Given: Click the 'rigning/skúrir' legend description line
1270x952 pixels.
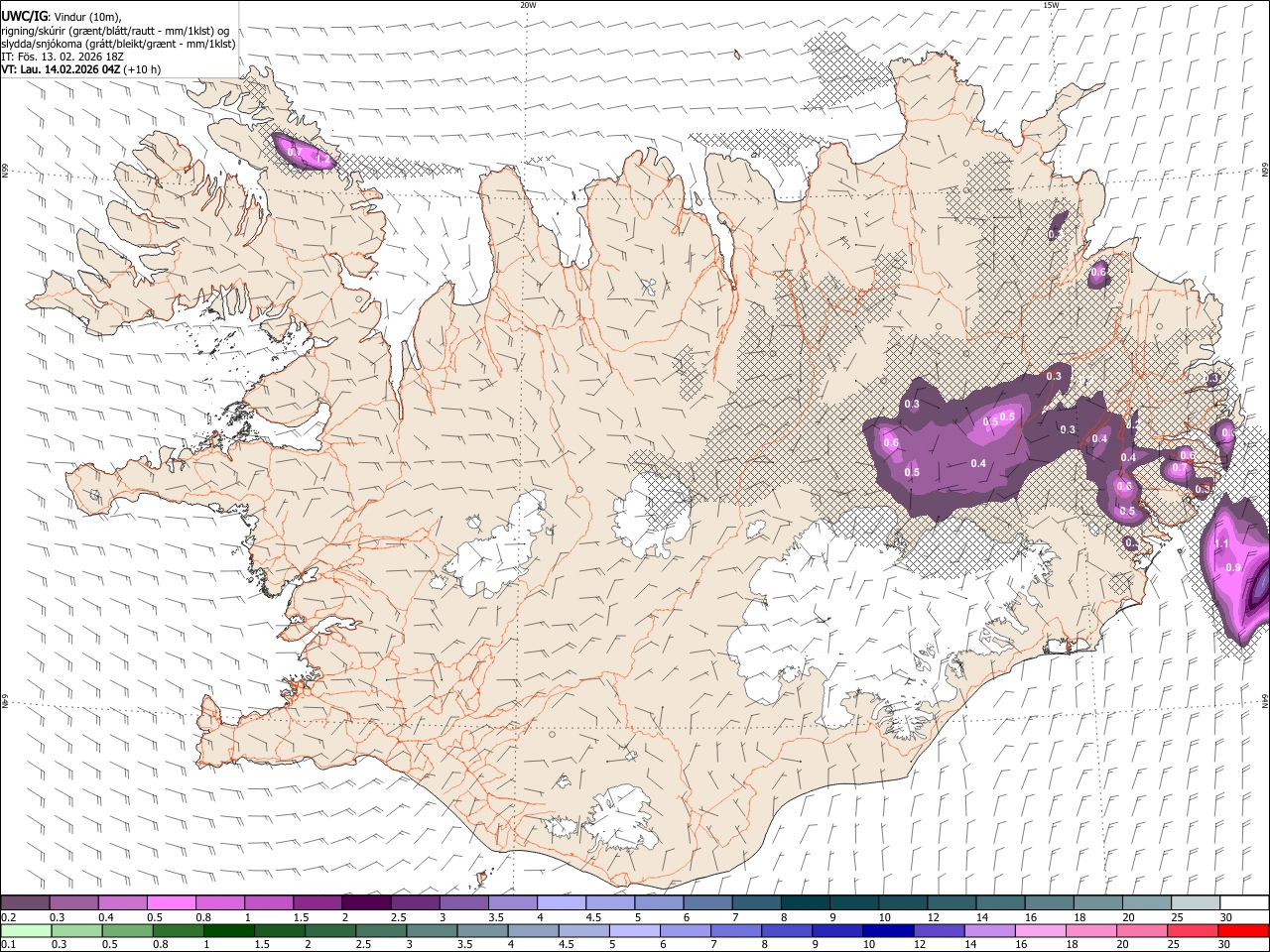Looking at the screenshot, I should pos(115,30).
